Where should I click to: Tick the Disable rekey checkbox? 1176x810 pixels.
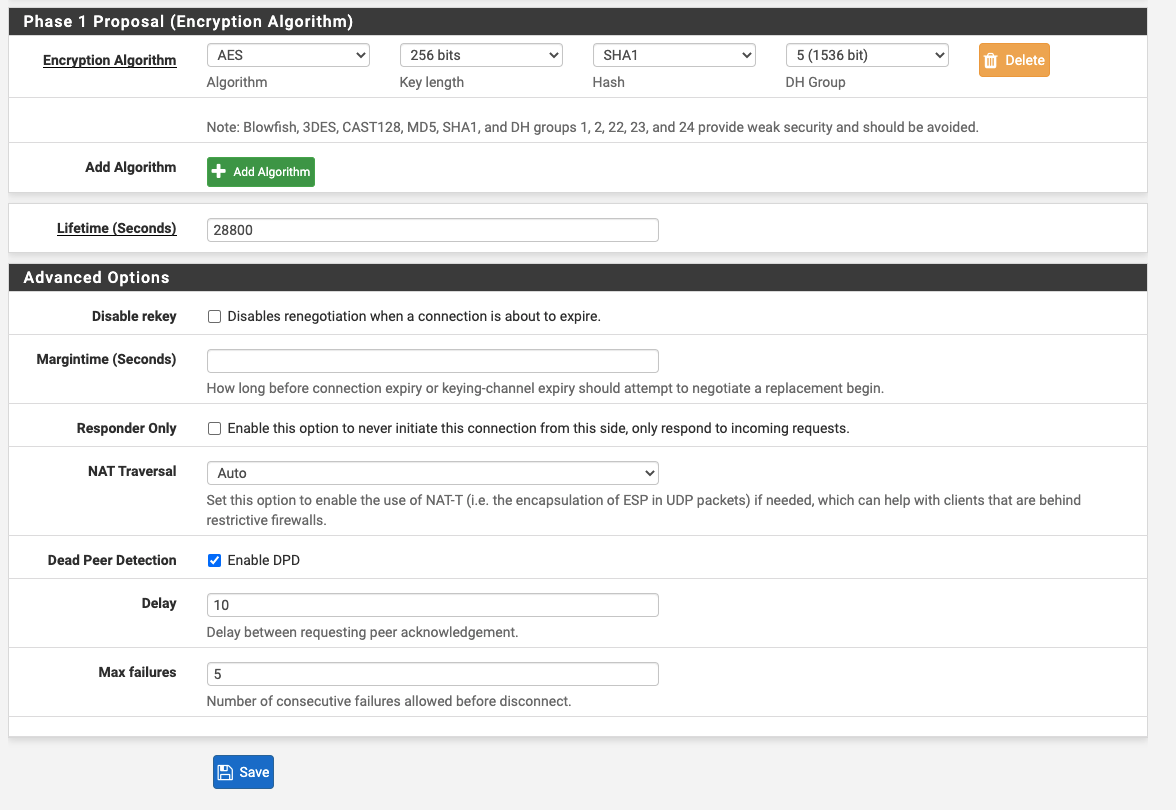pyautogui.click(x=214, y=316)
